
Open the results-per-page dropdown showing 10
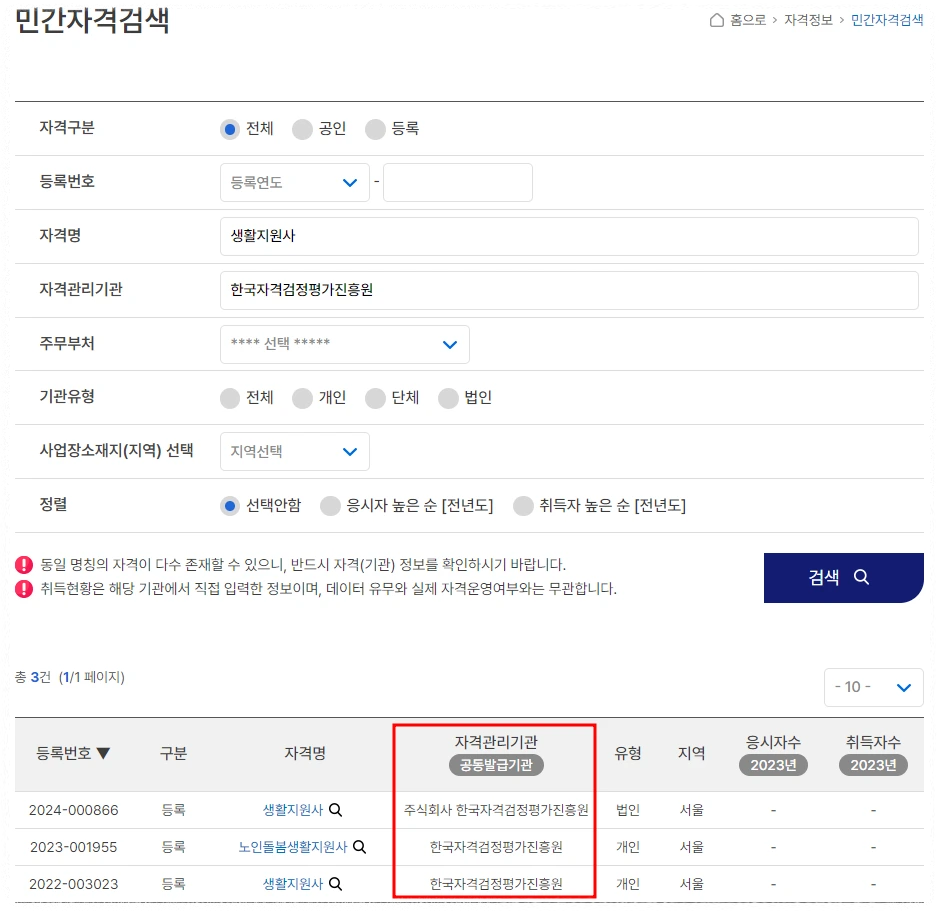click(x=873, y=687)
